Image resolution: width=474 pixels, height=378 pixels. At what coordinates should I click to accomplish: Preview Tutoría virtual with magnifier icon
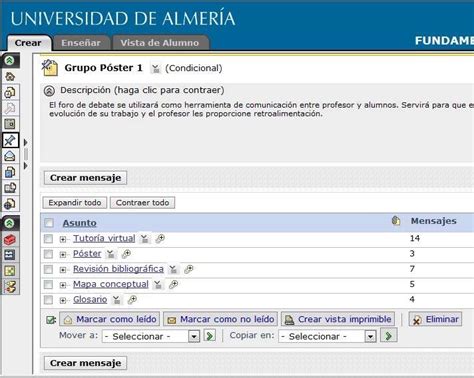160,239
